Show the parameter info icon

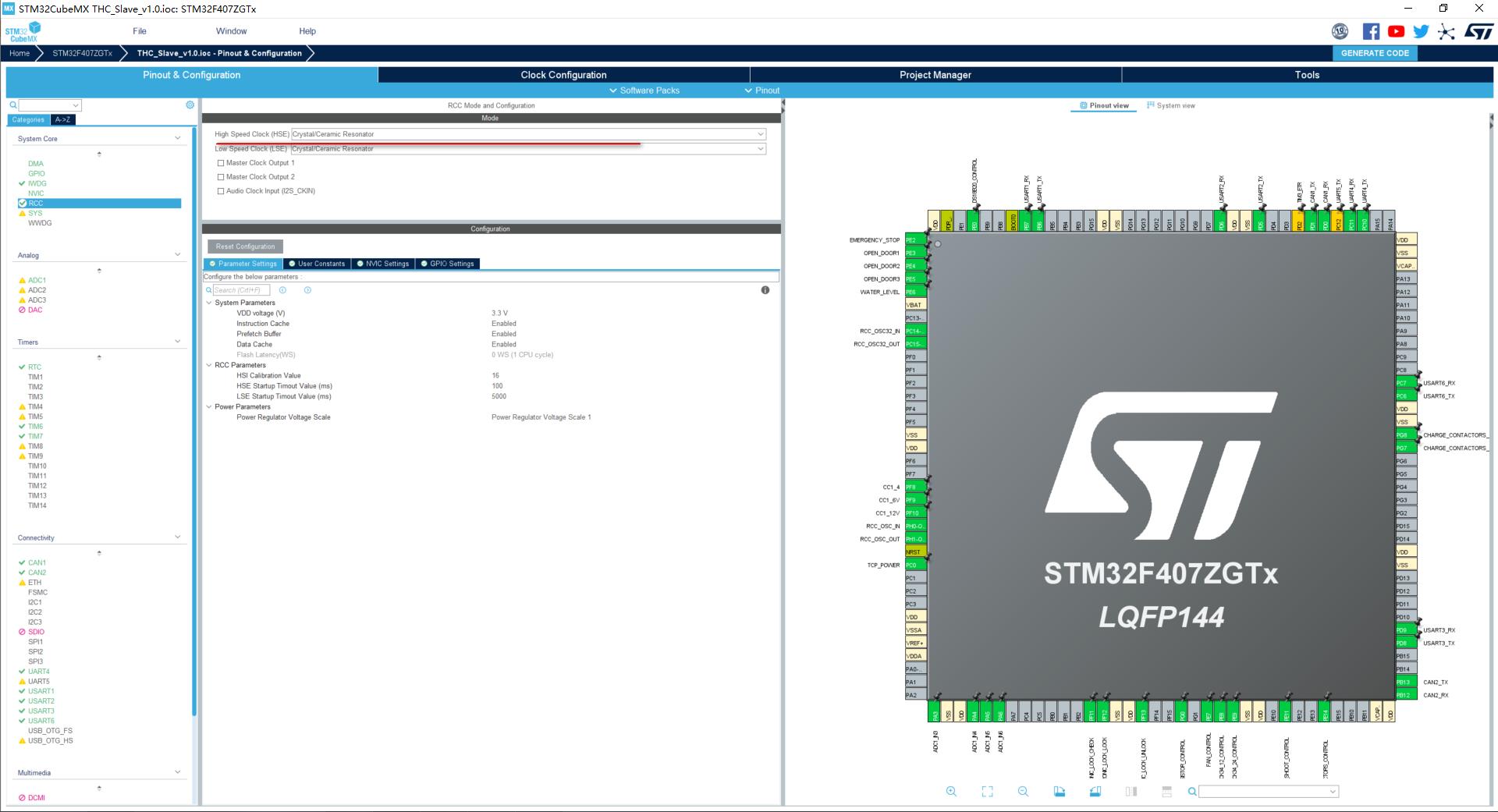(x=765, y=290)
